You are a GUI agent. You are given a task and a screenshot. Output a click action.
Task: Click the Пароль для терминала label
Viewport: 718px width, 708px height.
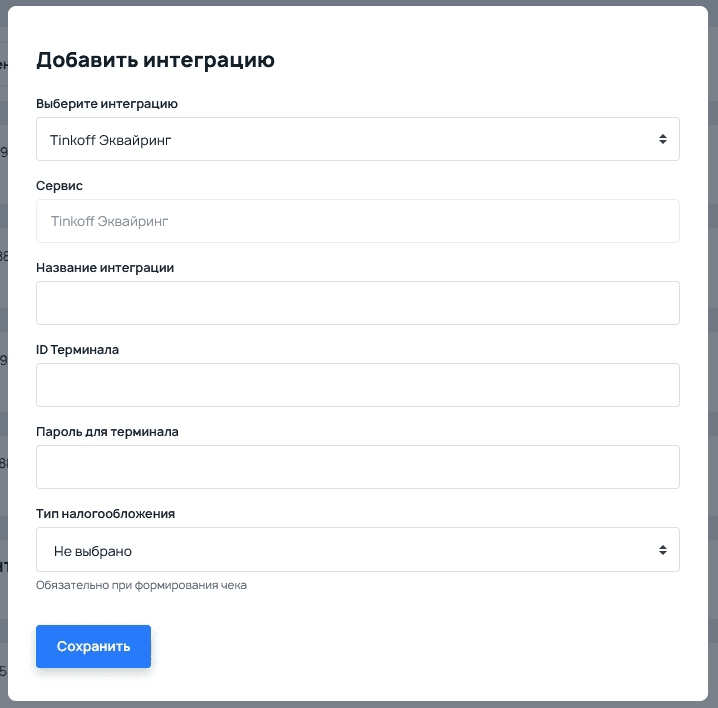click(x=107, y=432)
